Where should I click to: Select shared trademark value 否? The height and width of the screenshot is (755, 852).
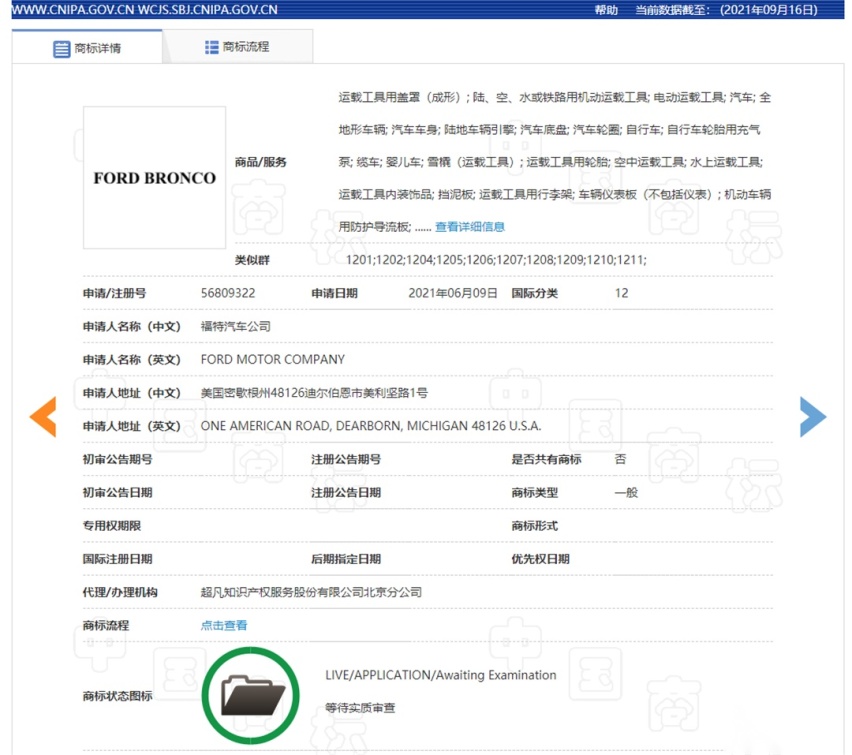click(620, 459)
